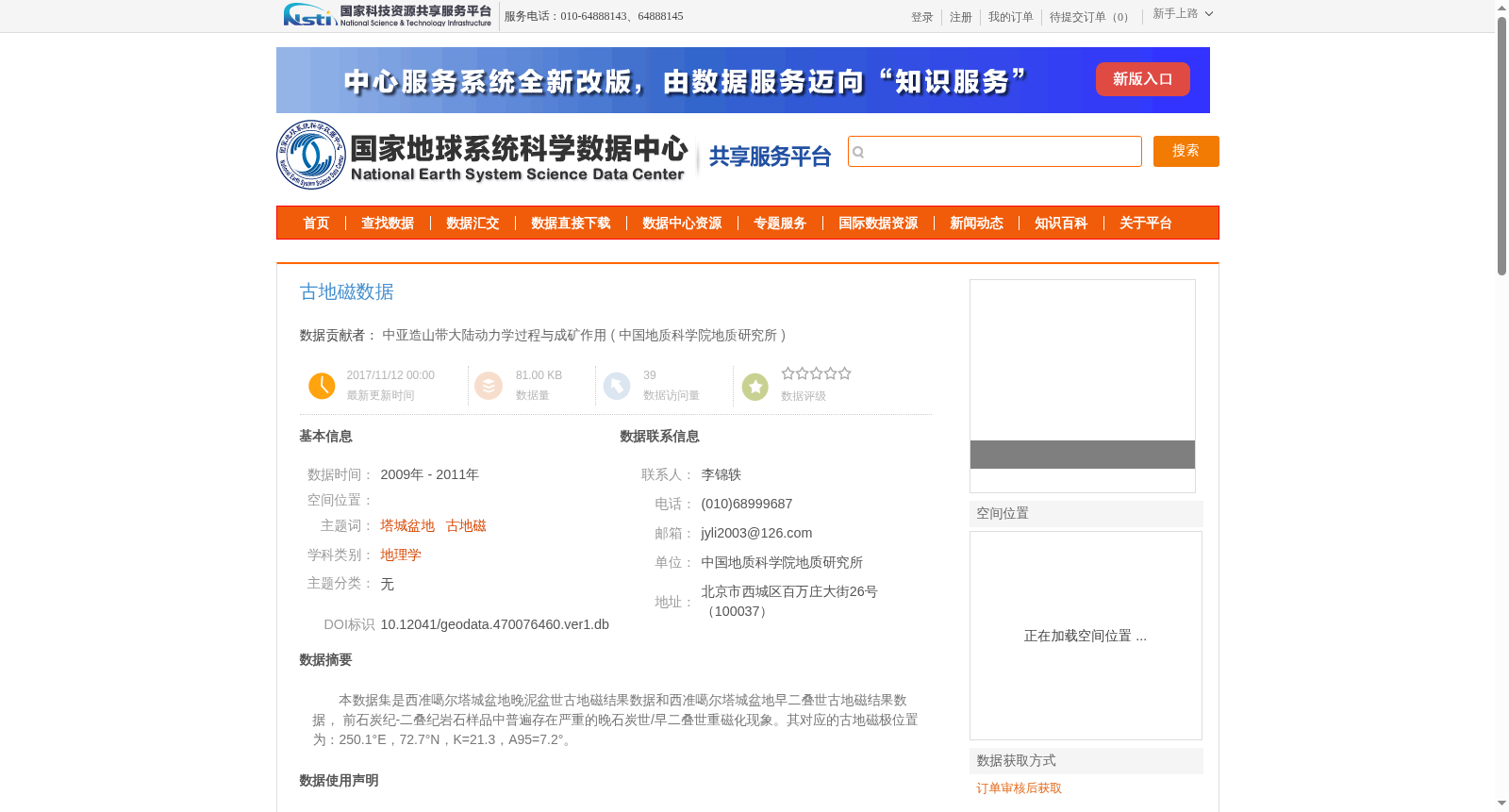Open the 数据汇交 menu item
This screenshot has height=812, width=1509.
[473, 224]
